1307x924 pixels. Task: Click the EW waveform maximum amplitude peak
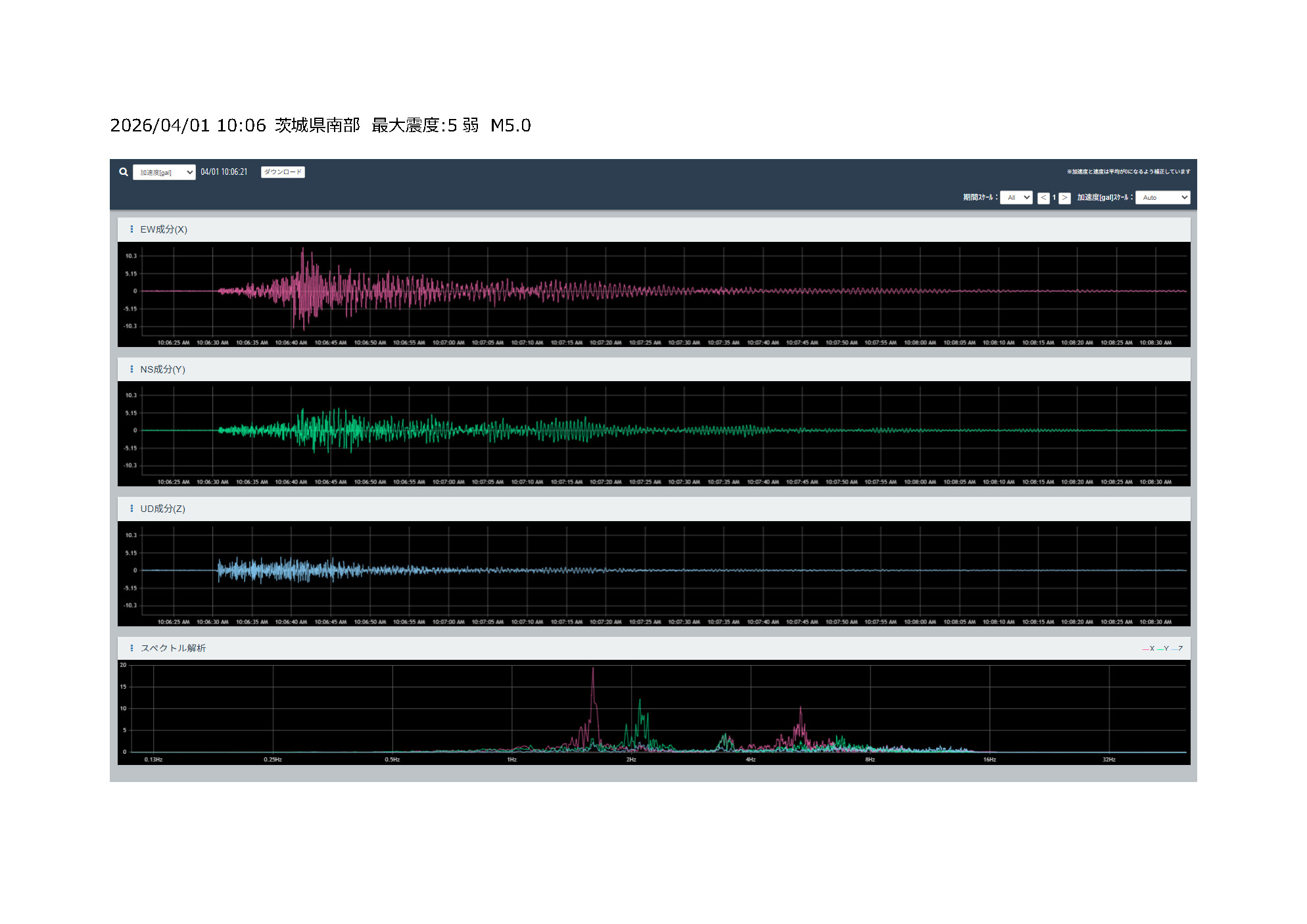click(x=302, y=250)
